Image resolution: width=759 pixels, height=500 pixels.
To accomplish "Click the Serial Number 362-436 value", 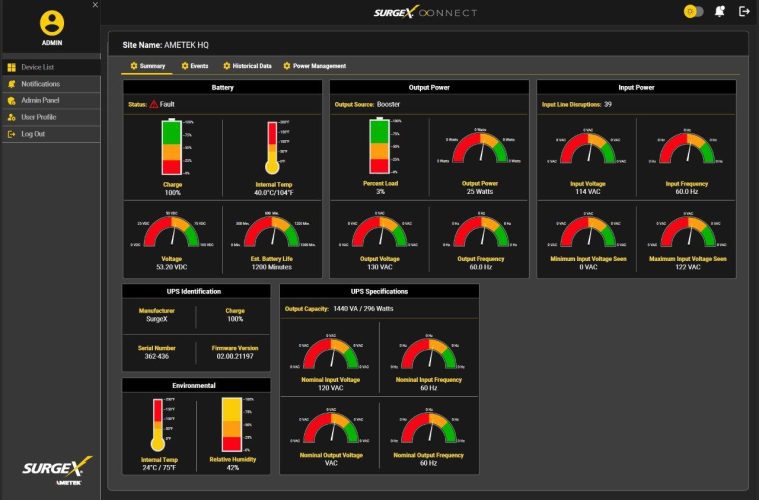I will tap(156, 356).
